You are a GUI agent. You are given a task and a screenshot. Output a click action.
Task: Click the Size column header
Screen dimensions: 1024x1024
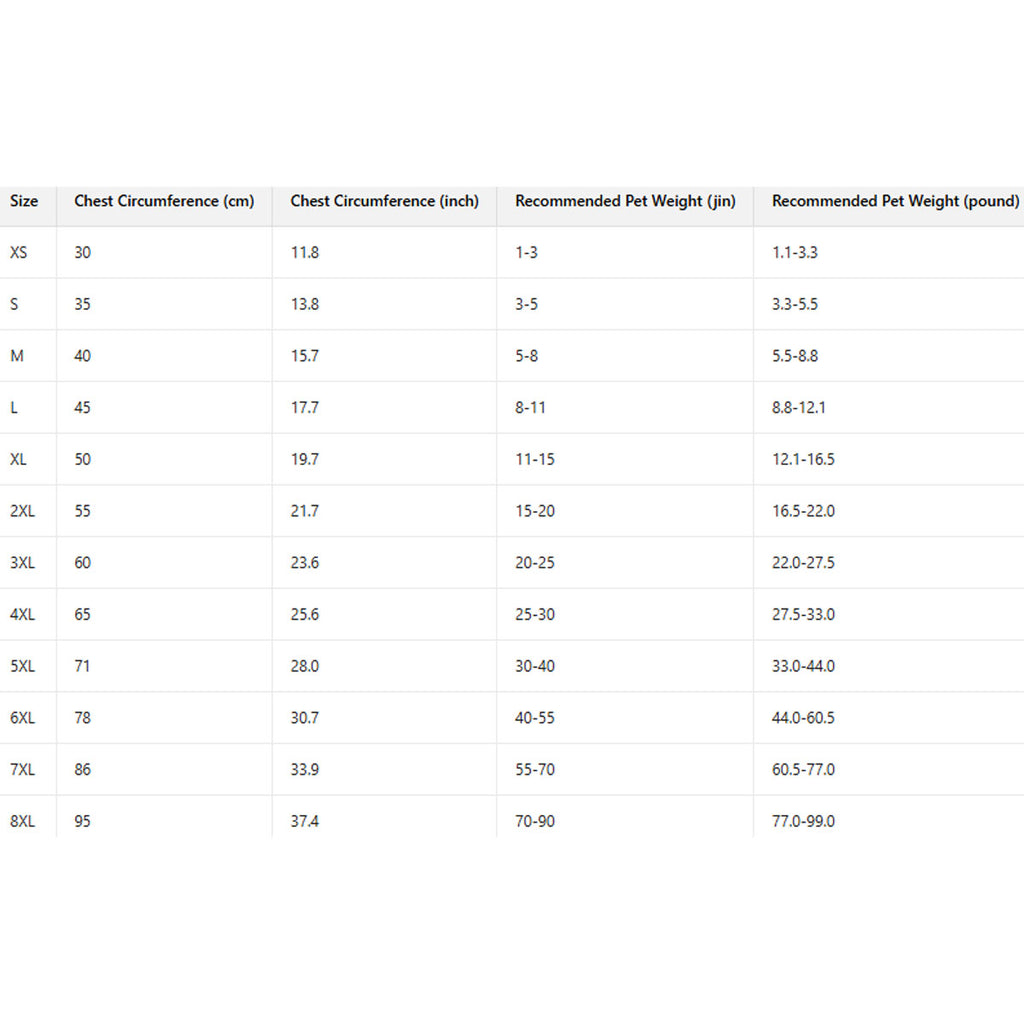[24, 201]
